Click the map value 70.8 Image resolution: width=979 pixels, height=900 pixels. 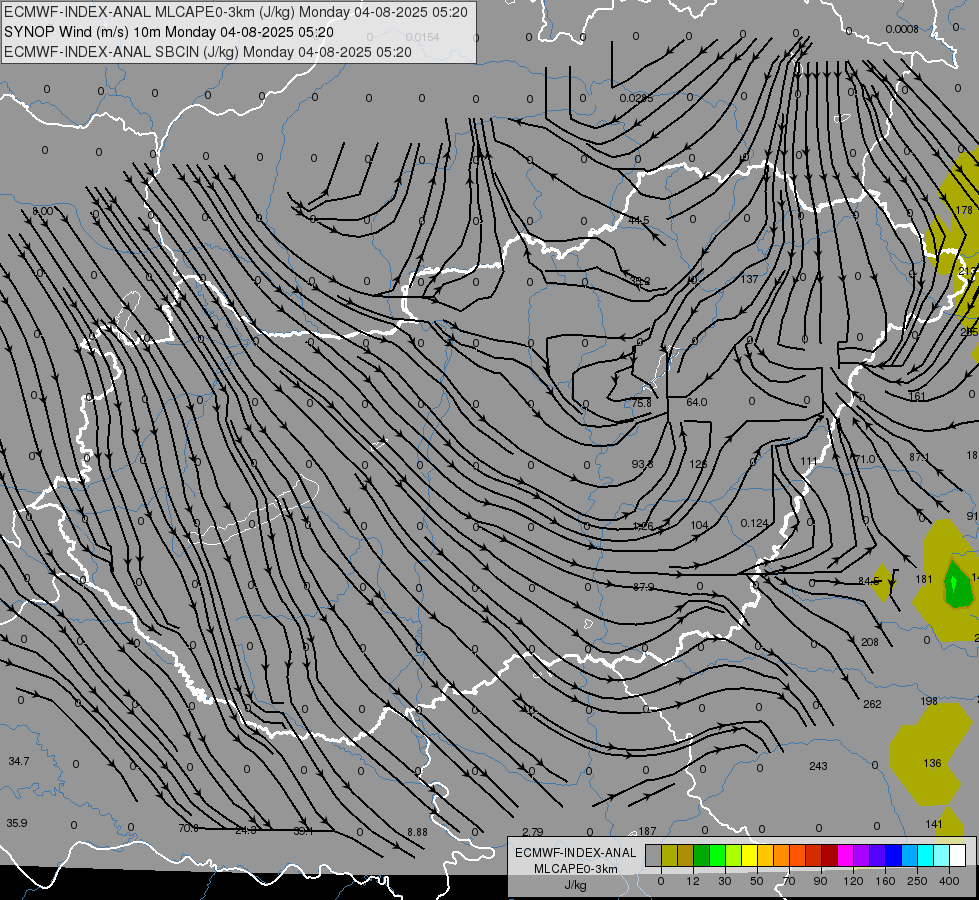tap(188, 828)
